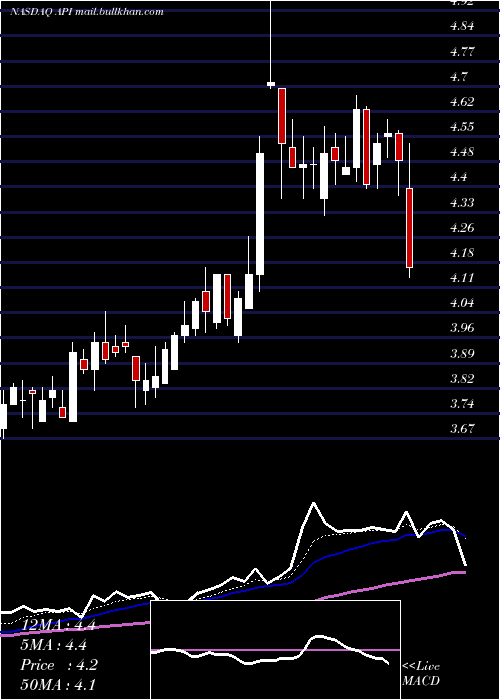Click the tallest white candlestick near 4.3
The height and width of the screenshot is (700, 500).
tap(260, 214)
